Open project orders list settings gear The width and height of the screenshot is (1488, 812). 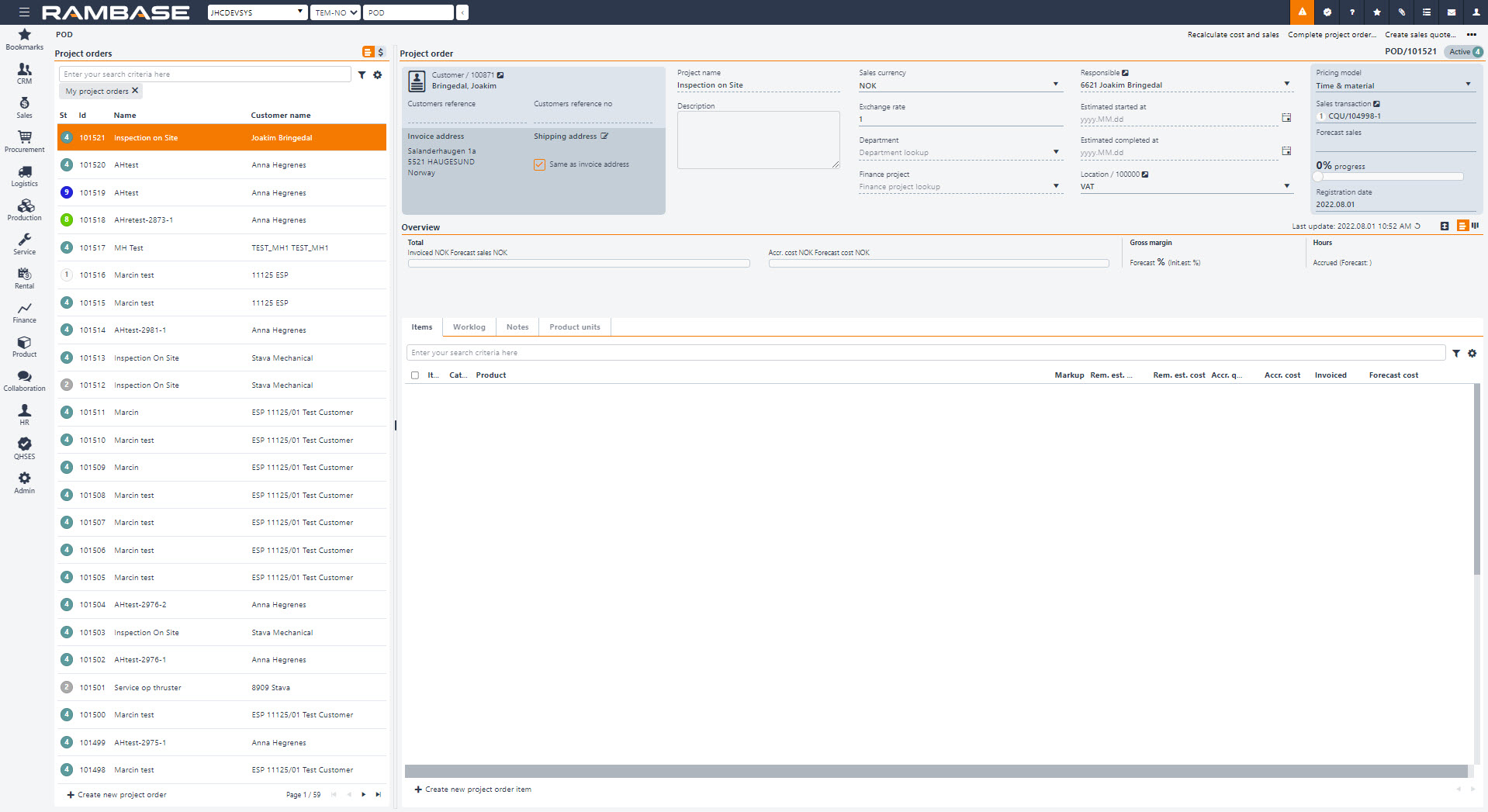378,74
